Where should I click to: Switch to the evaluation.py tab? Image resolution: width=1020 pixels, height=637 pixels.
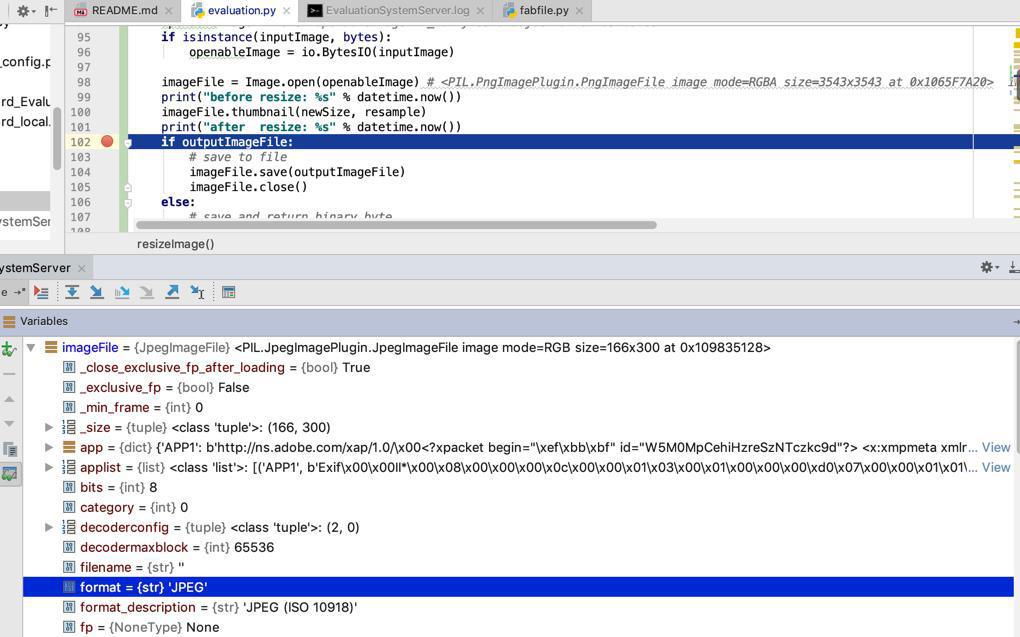coord(241,10)
